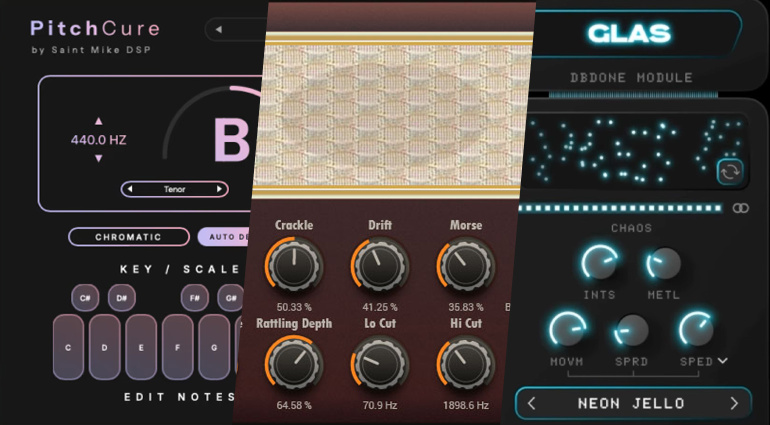This screenshot has width=770, height=425.
Task: Toggle the E note key
Action: tap(141, 347)
